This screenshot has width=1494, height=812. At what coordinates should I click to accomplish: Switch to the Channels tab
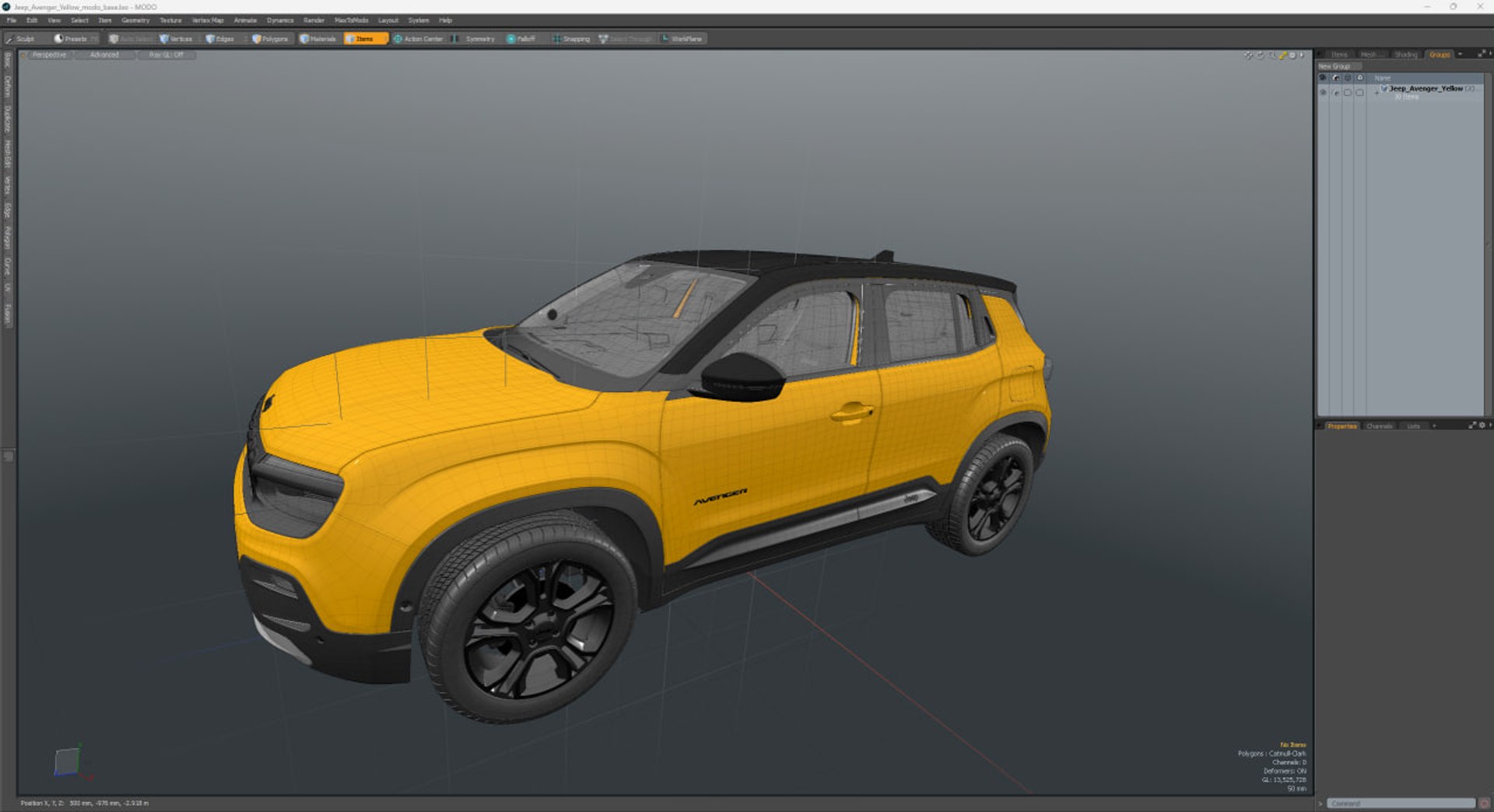pos(1379,426)
